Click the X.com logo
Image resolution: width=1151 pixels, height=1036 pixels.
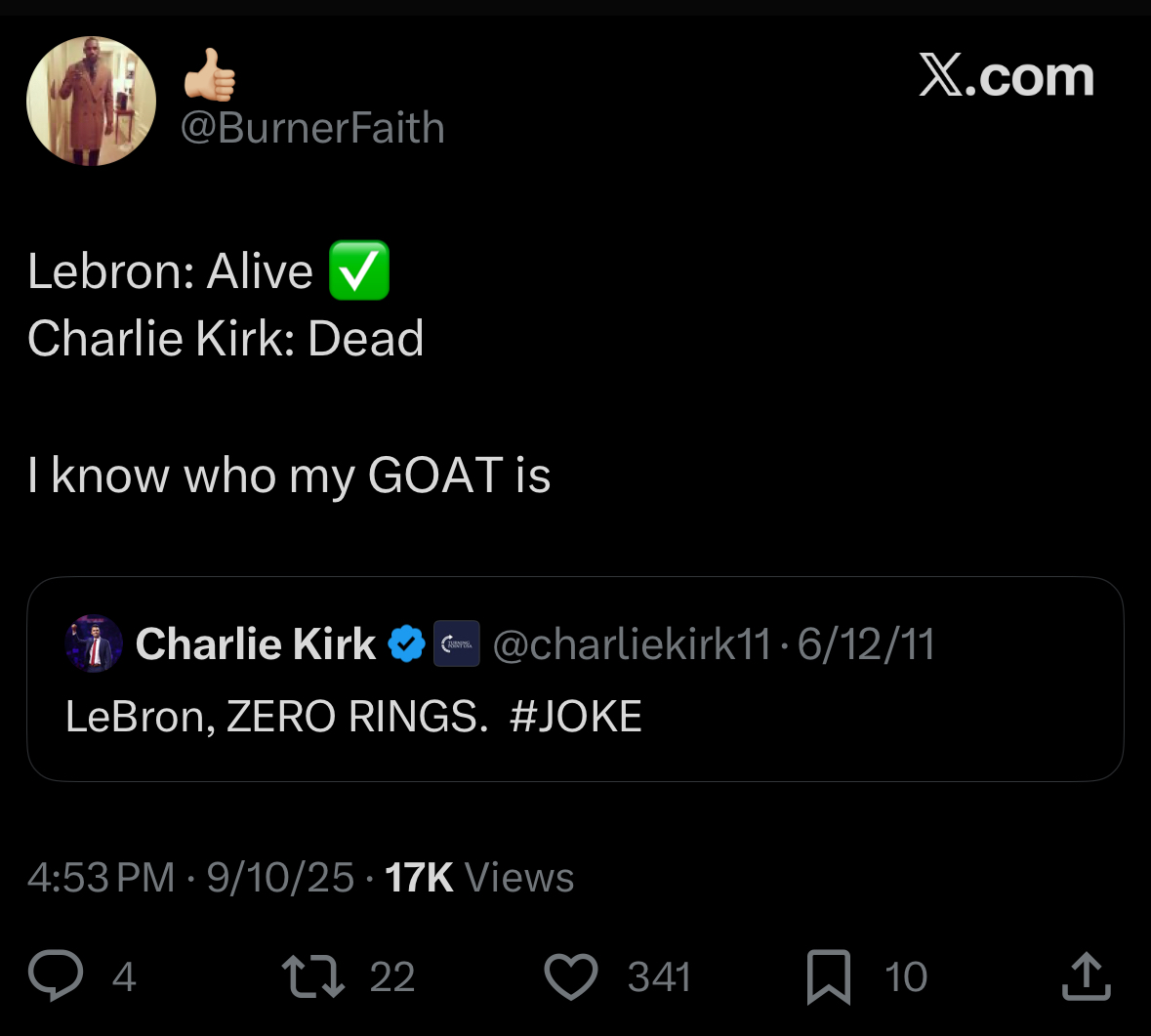pyautogui.click(x=1006, y=76)
